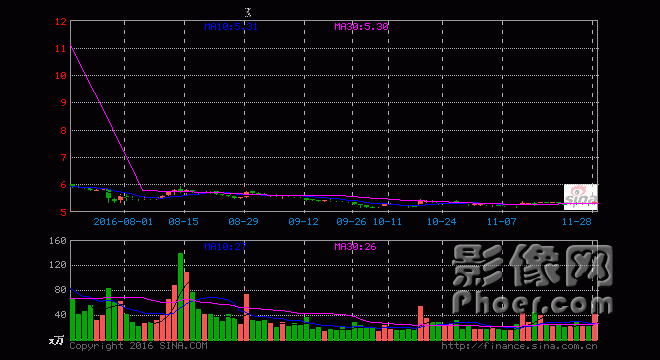Screen dimensions: 660x360
Task: Select the 11-07 date marker
Action: click(502, 221)
